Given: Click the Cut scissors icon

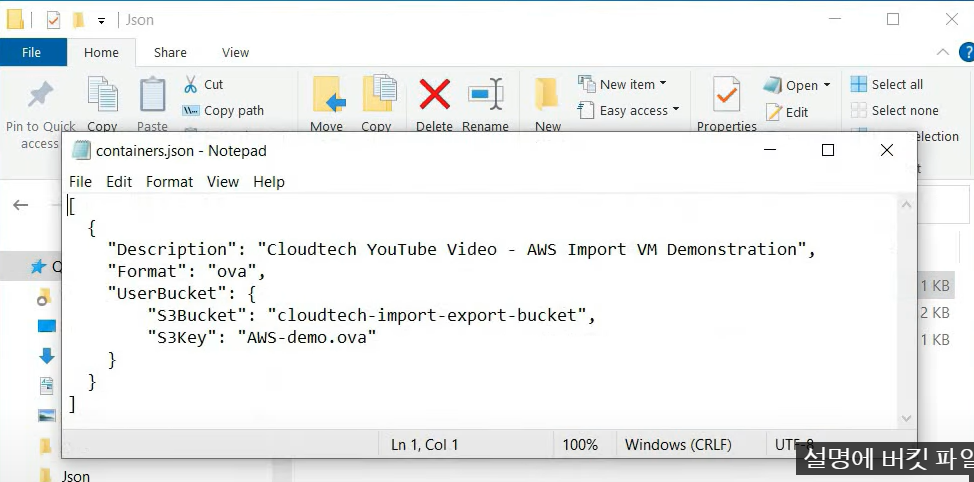Looking at the screenshot, I should 191,84.
